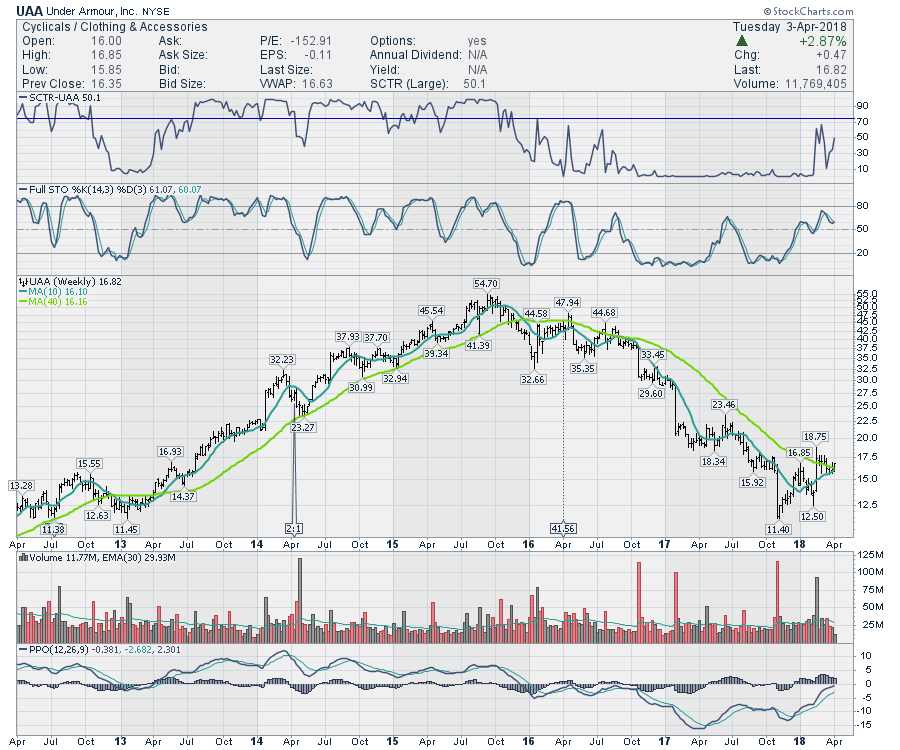Click the 12.50 price label
The width and height of the screenshot is (900, 750).
812,516
